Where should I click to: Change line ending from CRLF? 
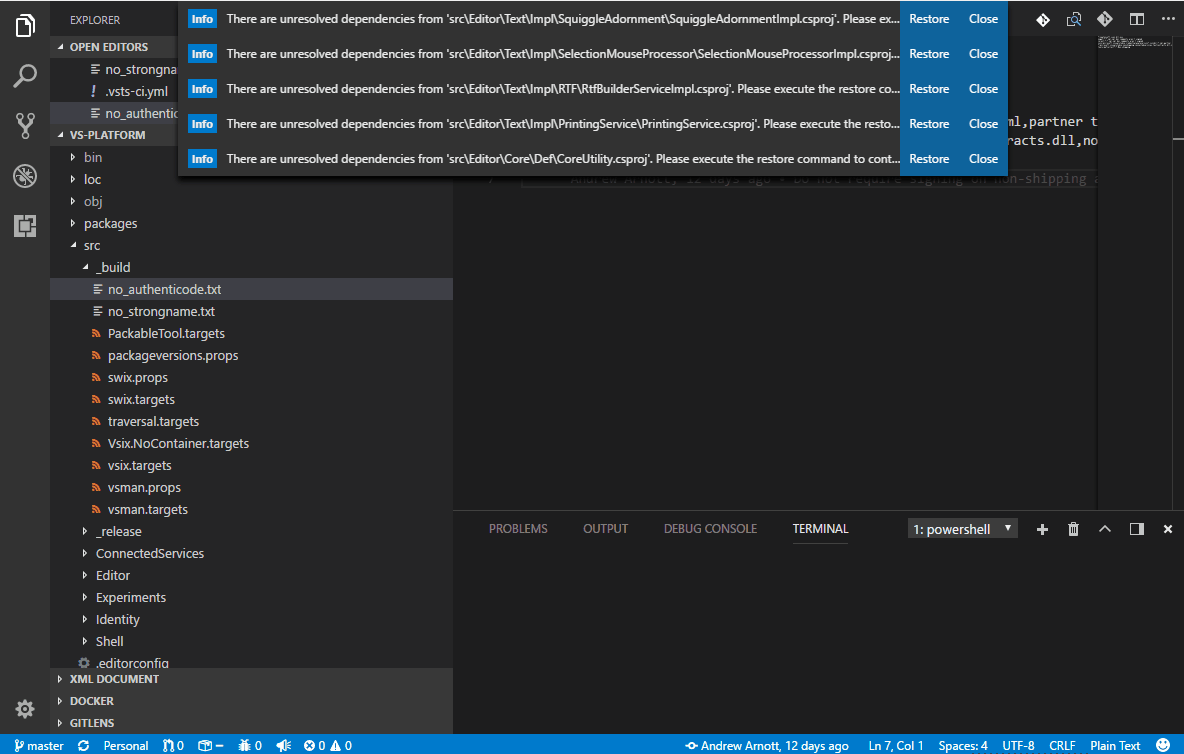click(1062, 745)
